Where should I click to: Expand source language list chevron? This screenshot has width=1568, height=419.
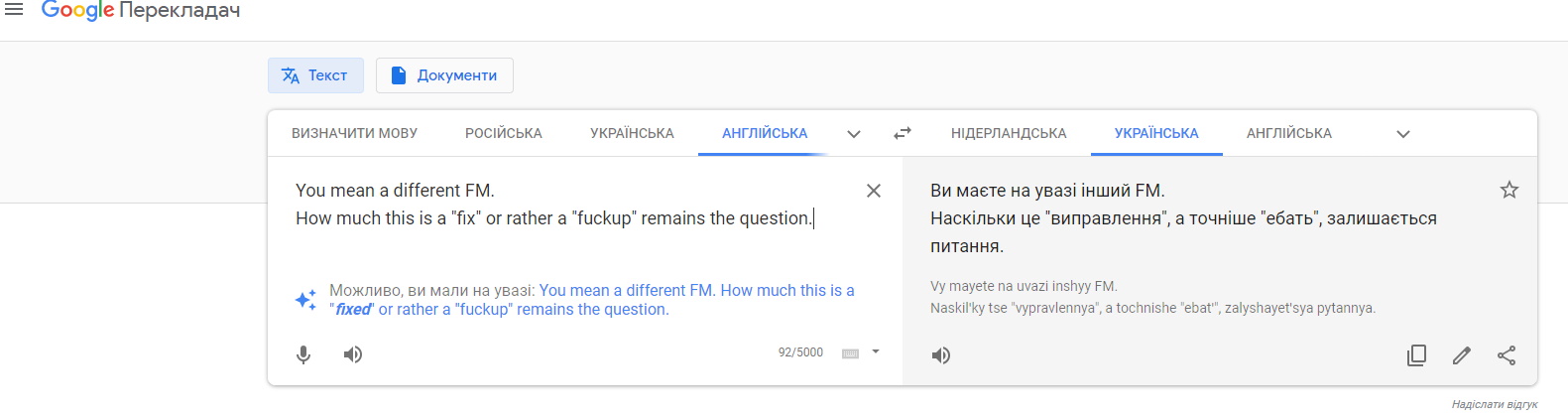click(x=854, y=134)
